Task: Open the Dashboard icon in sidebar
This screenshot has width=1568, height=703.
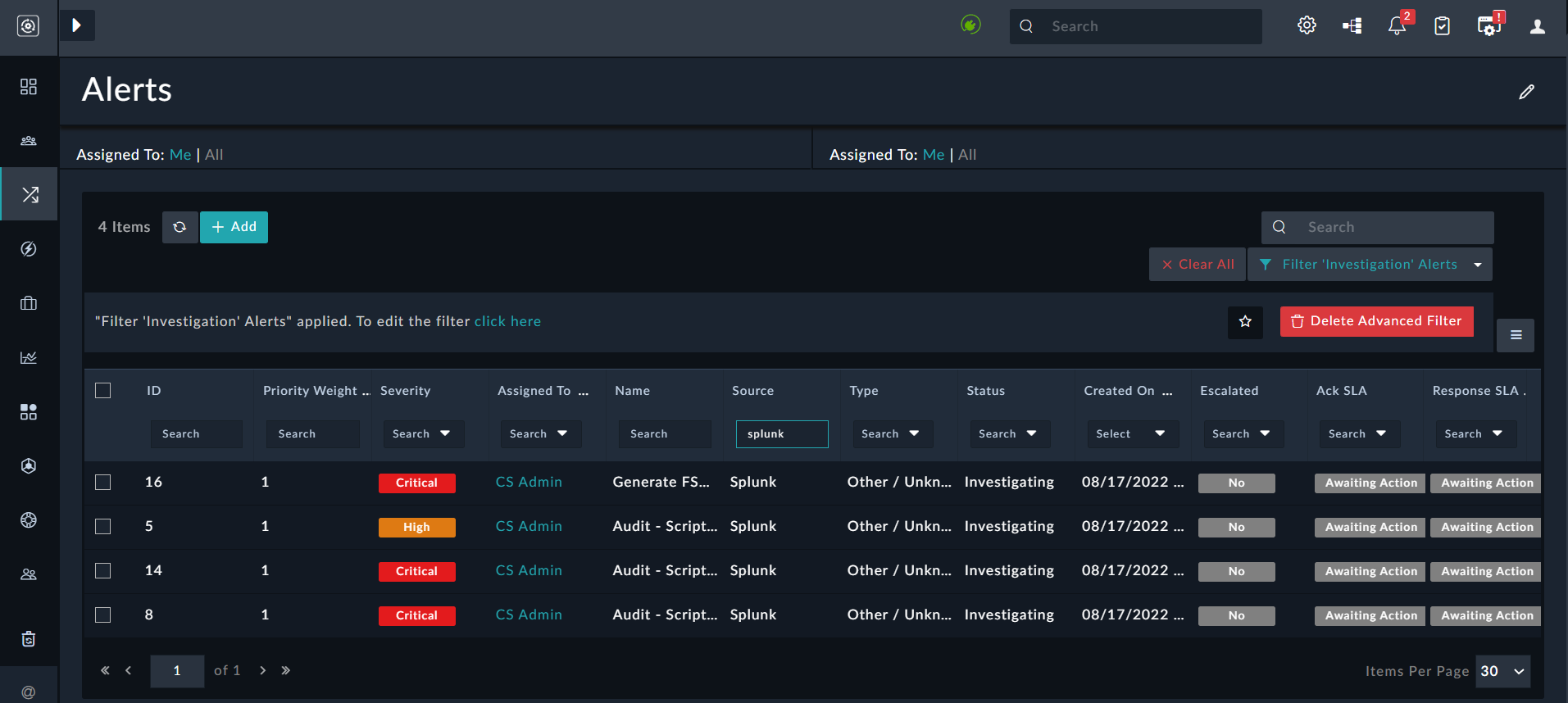Action: [29, 87]
